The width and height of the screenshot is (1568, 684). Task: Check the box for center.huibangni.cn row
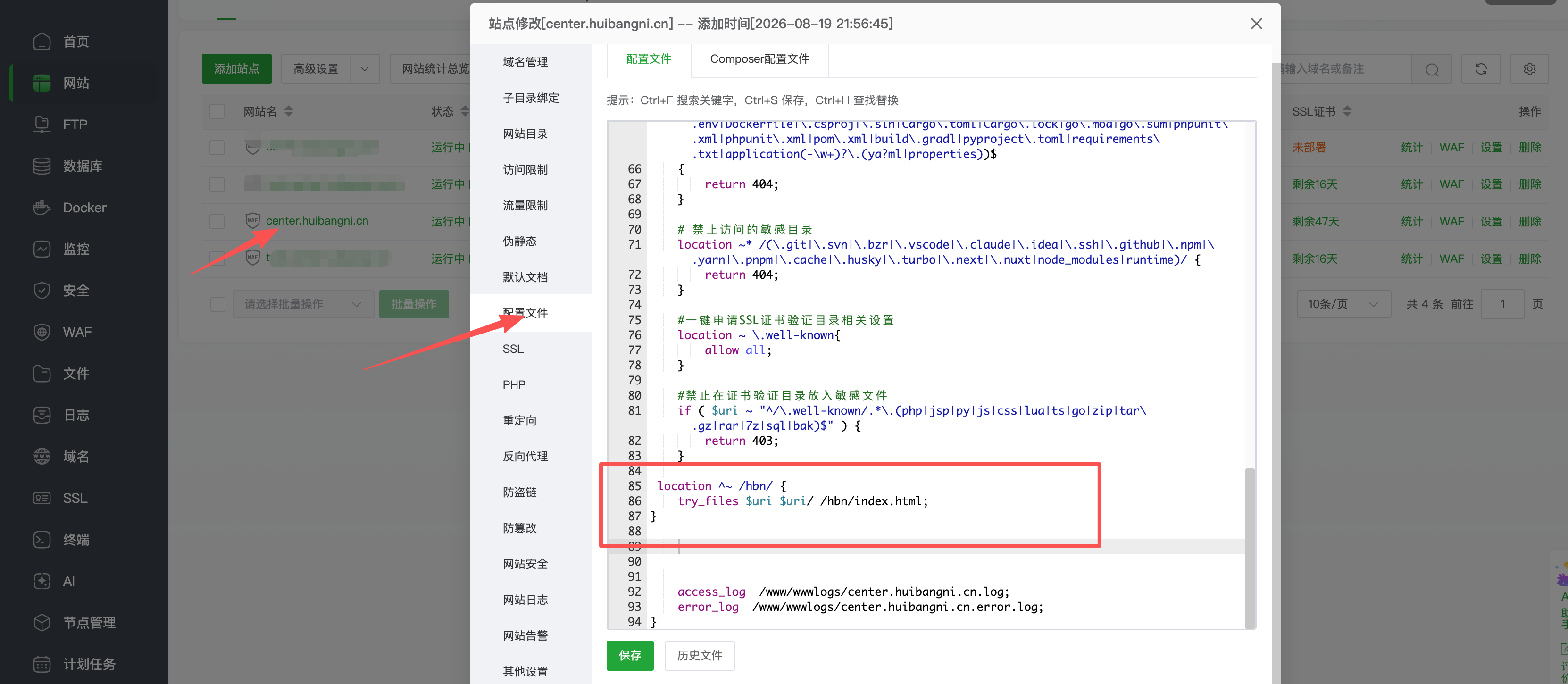point(217,221)
